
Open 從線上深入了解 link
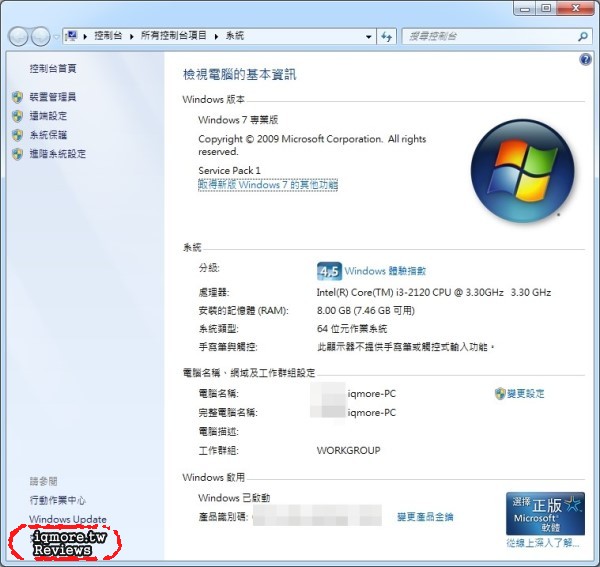pos(543,543)
